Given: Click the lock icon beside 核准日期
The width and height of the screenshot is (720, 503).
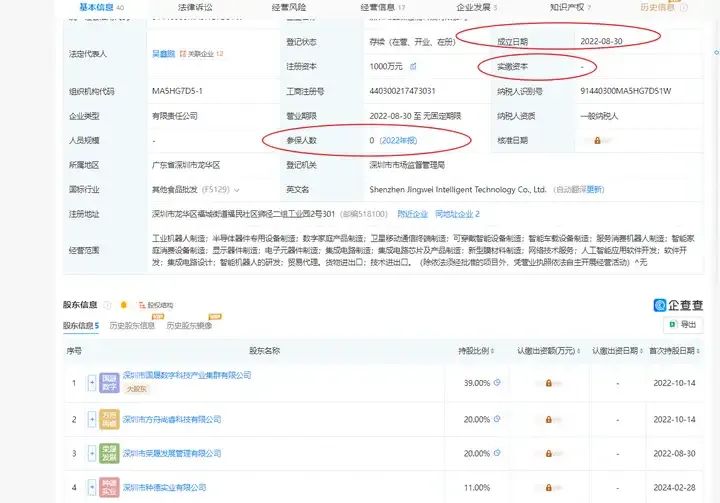Looking at the screenshot, I should coord(597,140).
